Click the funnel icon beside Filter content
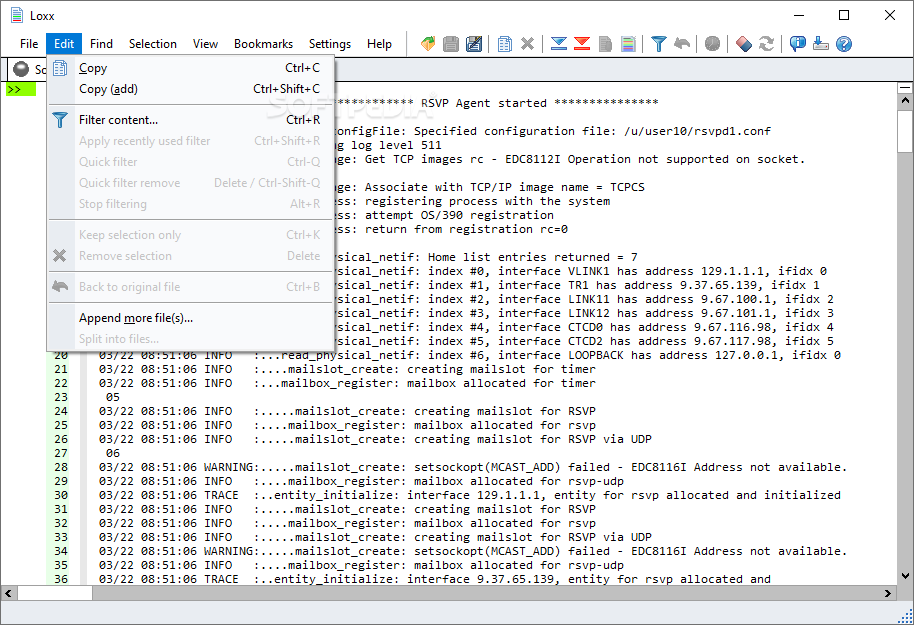 (x=59, y=120)
